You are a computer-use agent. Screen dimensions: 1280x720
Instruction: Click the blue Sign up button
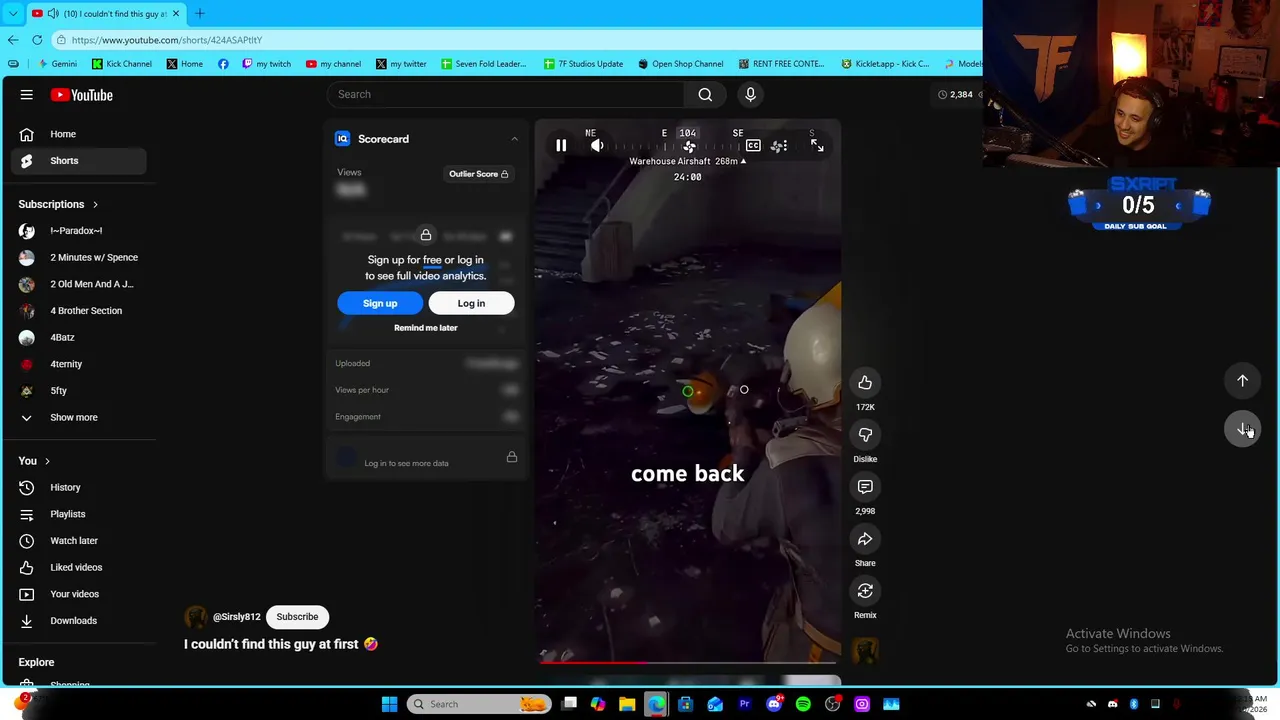[x=380, y=303]
